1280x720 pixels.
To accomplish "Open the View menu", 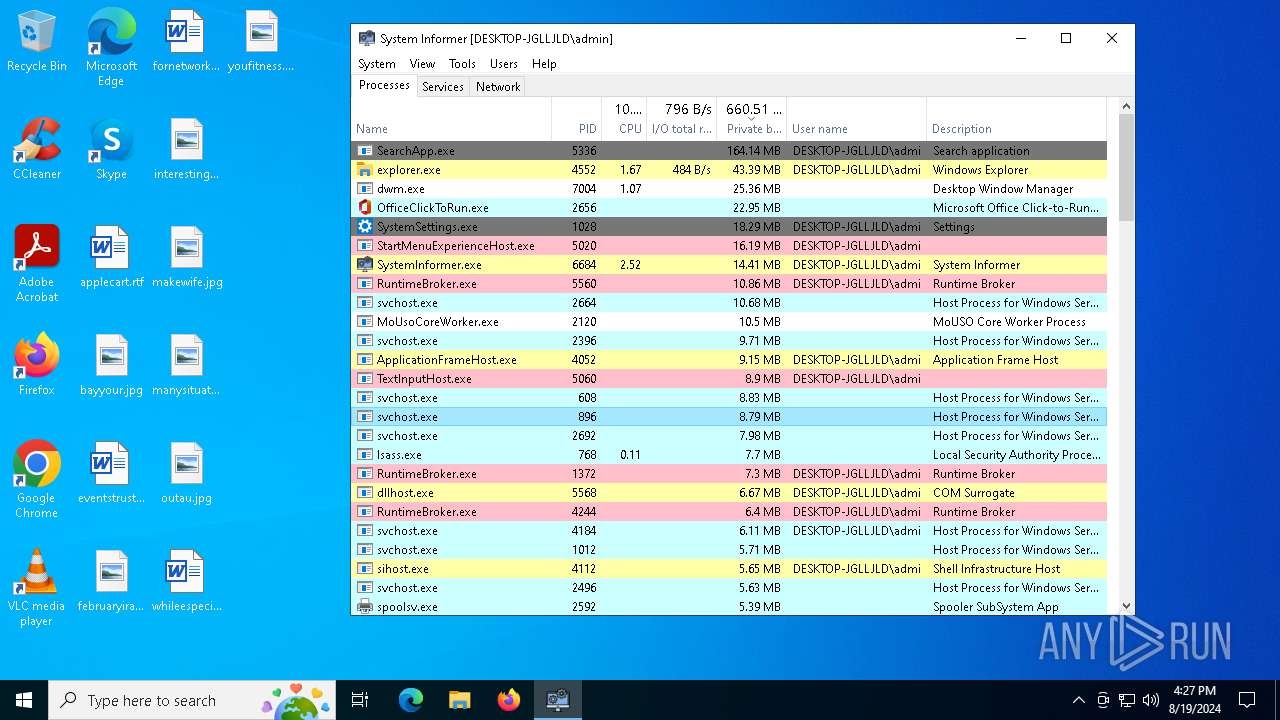I will (x=422, y=64).
